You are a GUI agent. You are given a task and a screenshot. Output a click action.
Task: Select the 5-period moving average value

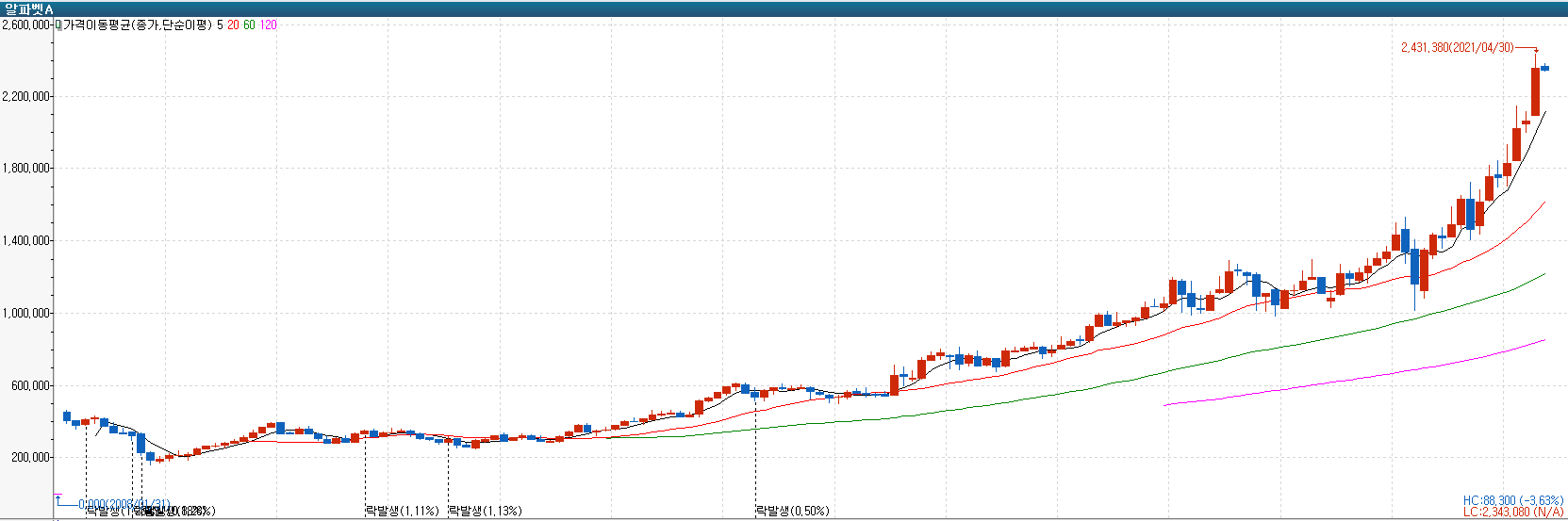(x=220, y=25)
